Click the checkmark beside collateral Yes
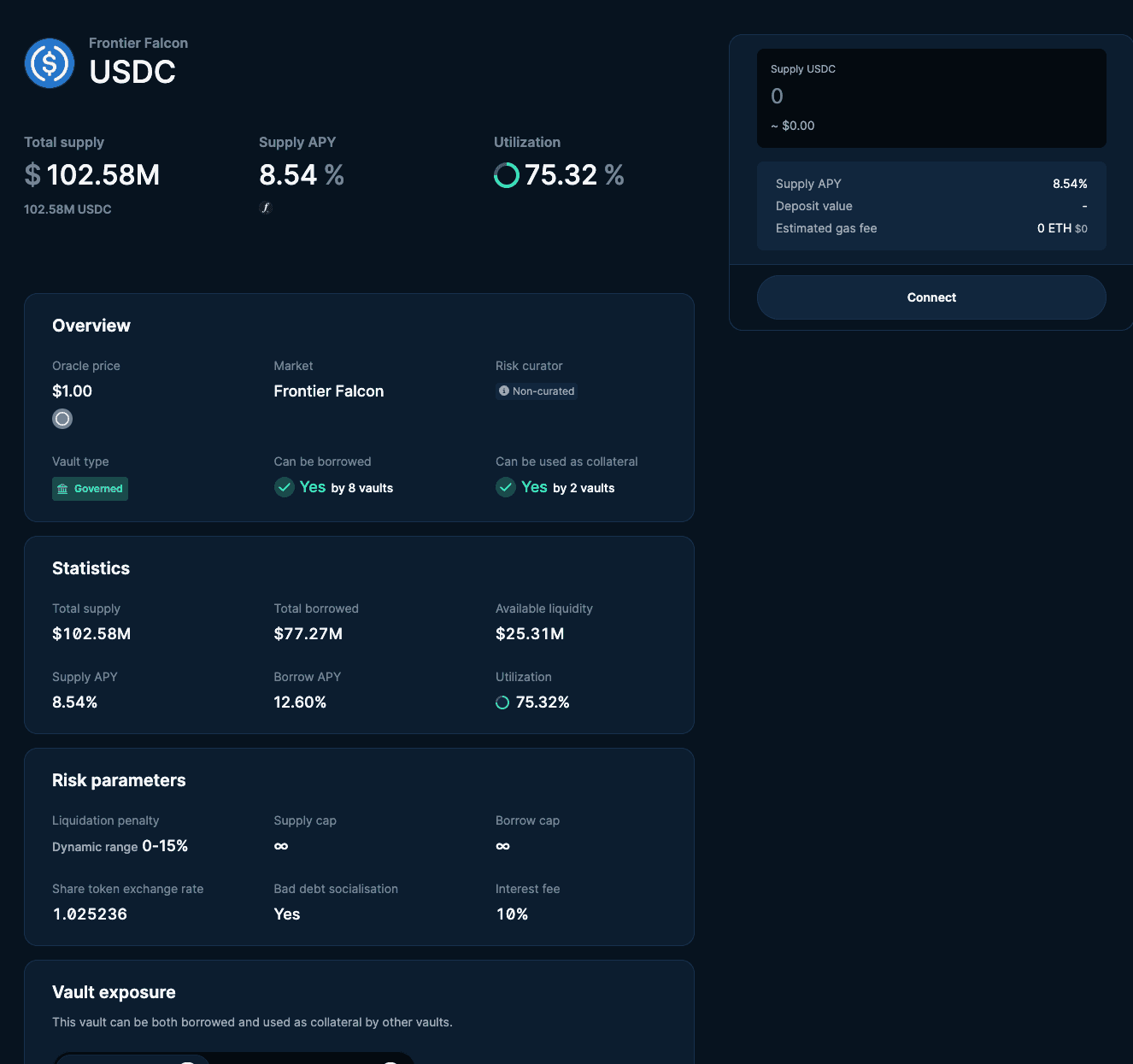Image resolution: width=1133 pixels, height=1064 pixels. pyautogui.click(x=506, y=487)
